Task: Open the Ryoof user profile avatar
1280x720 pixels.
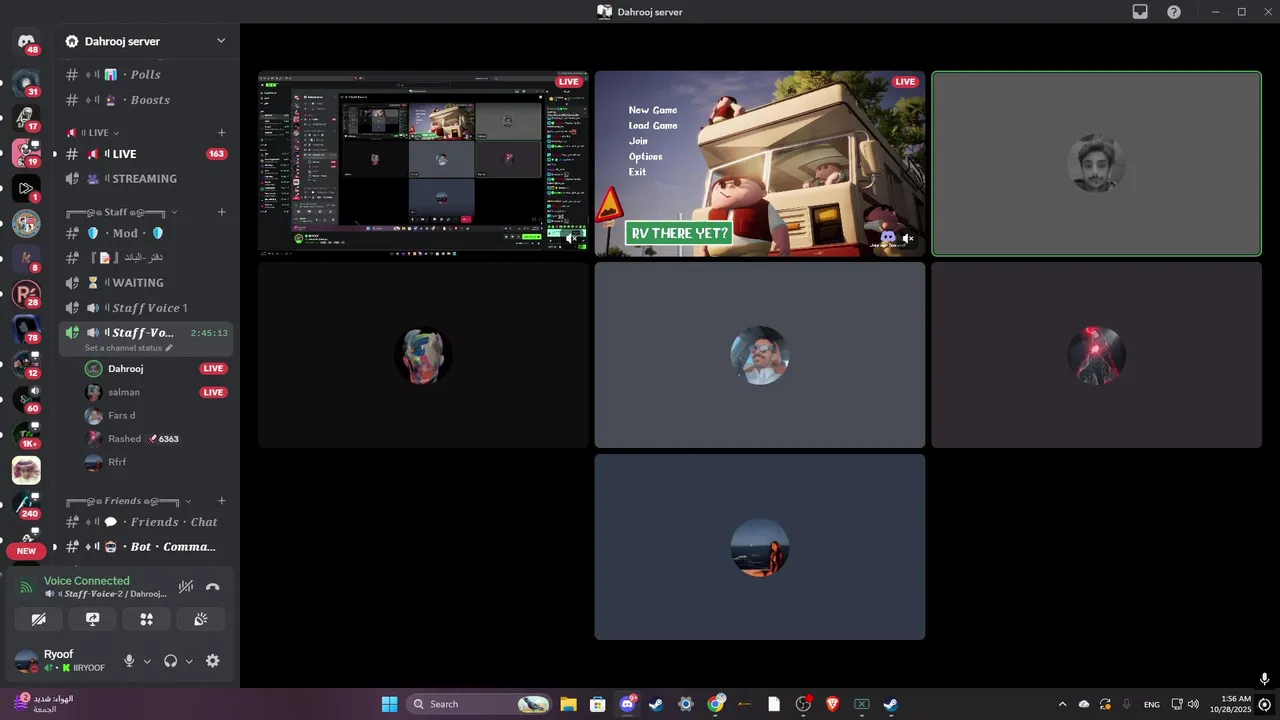Action: click(x=26, y=661)
